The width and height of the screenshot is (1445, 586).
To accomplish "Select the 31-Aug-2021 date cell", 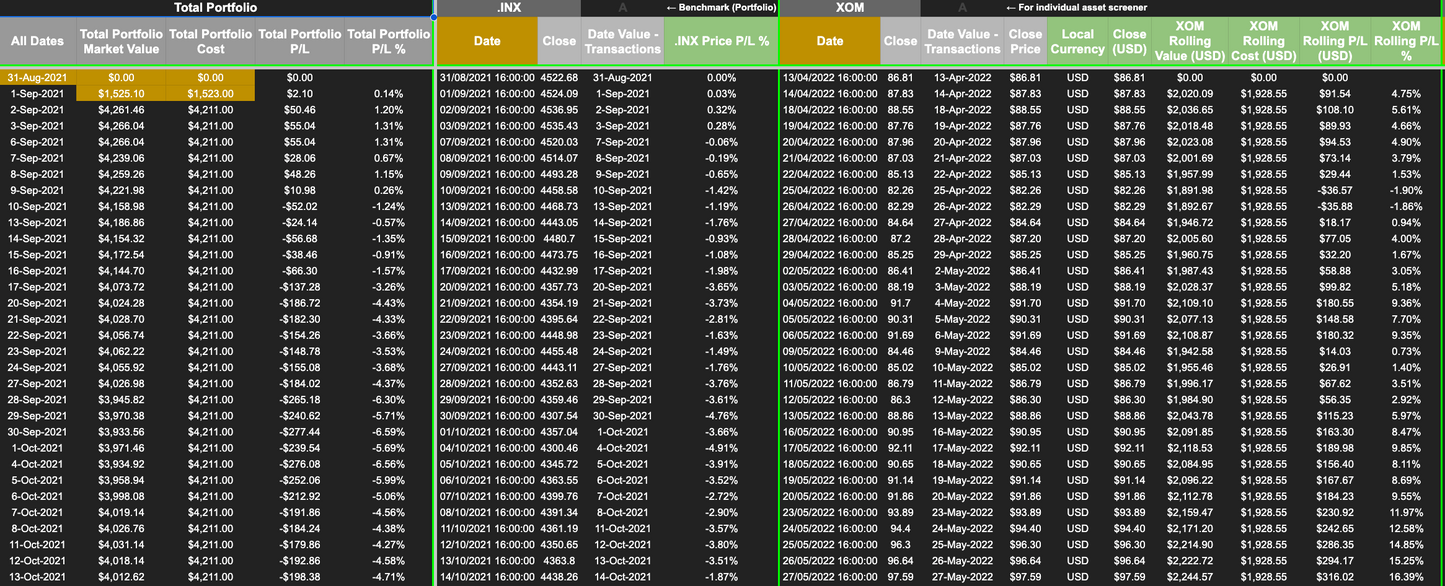I will (x=36, y=75).
